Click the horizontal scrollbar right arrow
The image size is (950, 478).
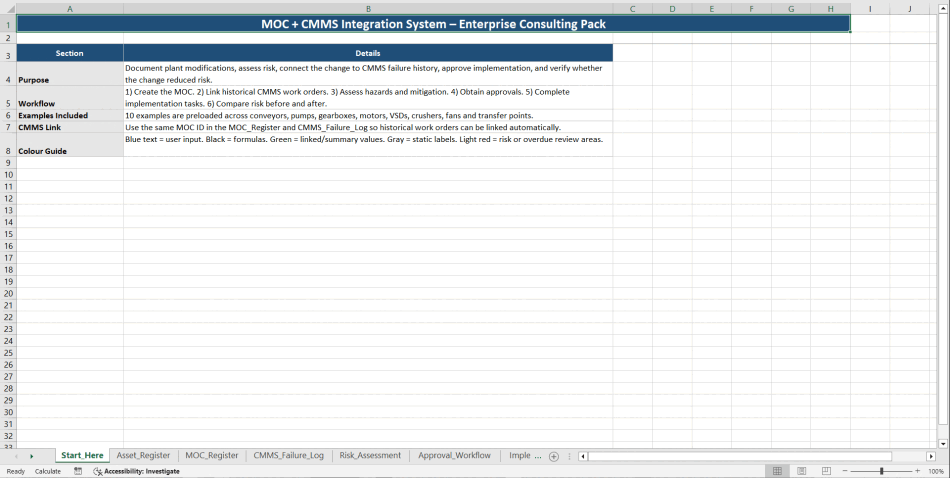pyautogui.click(x=931, y=456)
